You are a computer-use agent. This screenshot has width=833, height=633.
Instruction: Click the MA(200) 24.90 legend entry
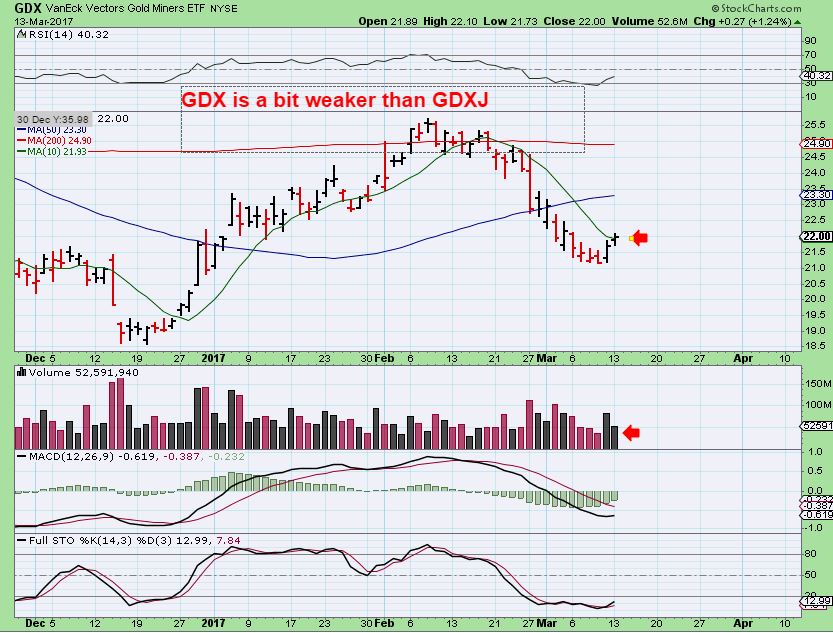[x=55, y=141]
